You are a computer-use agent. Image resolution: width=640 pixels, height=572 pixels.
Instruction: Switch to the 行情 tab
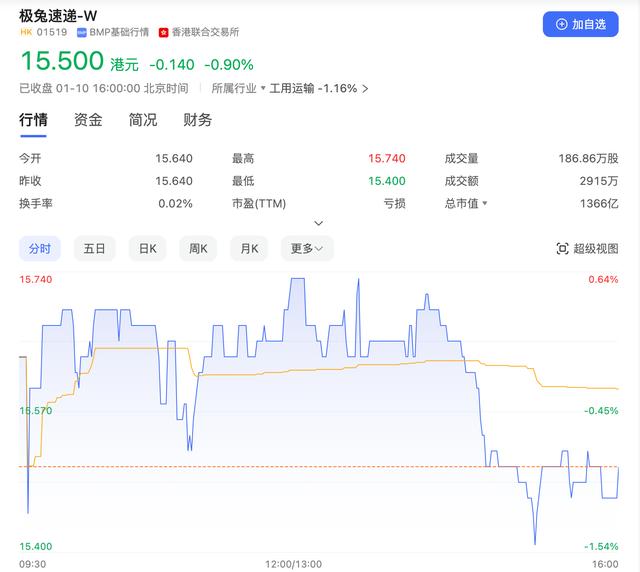(34, 120)
